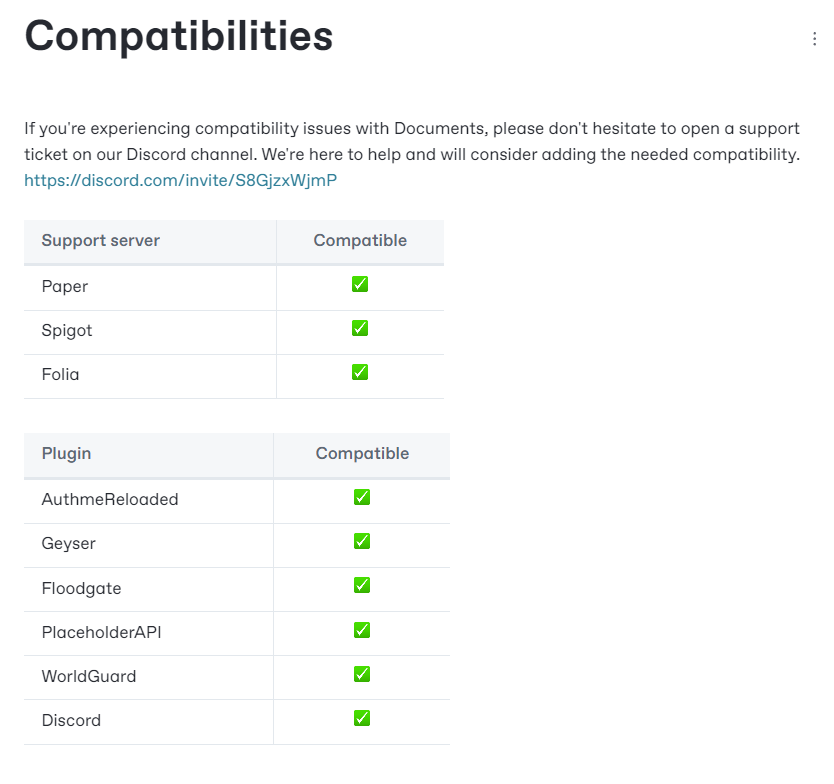This screenshot has height=784, width=834.
Task: Open the Discord invite link
Action: 180,180
